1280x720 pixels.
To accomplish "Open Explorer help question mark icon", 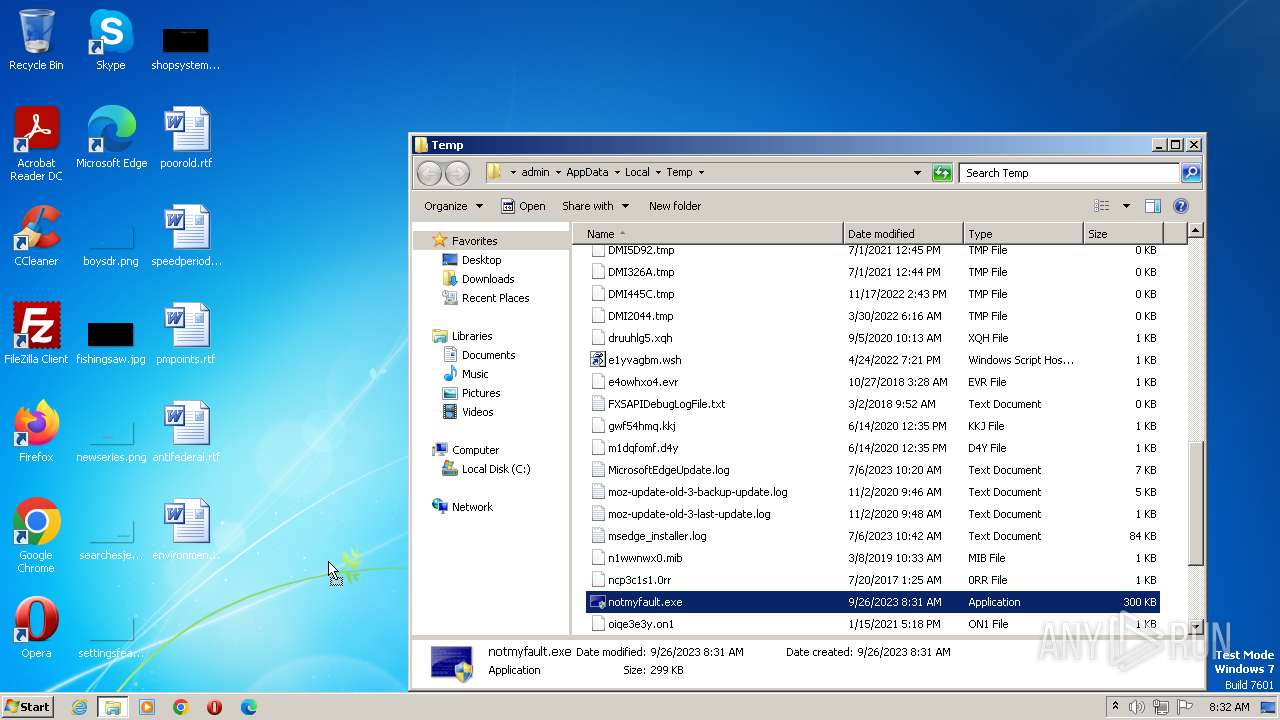I will [x=1180, y=206].
